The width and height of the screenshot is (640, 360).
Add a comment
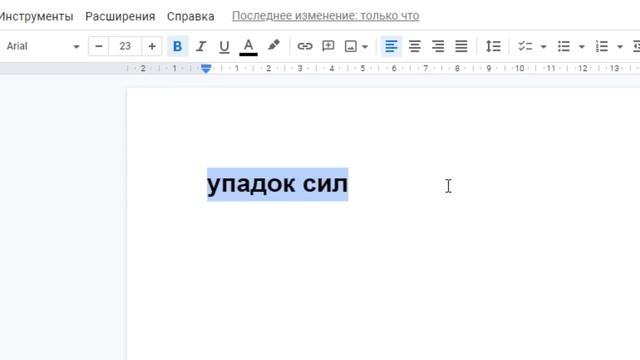coord(328,46)
